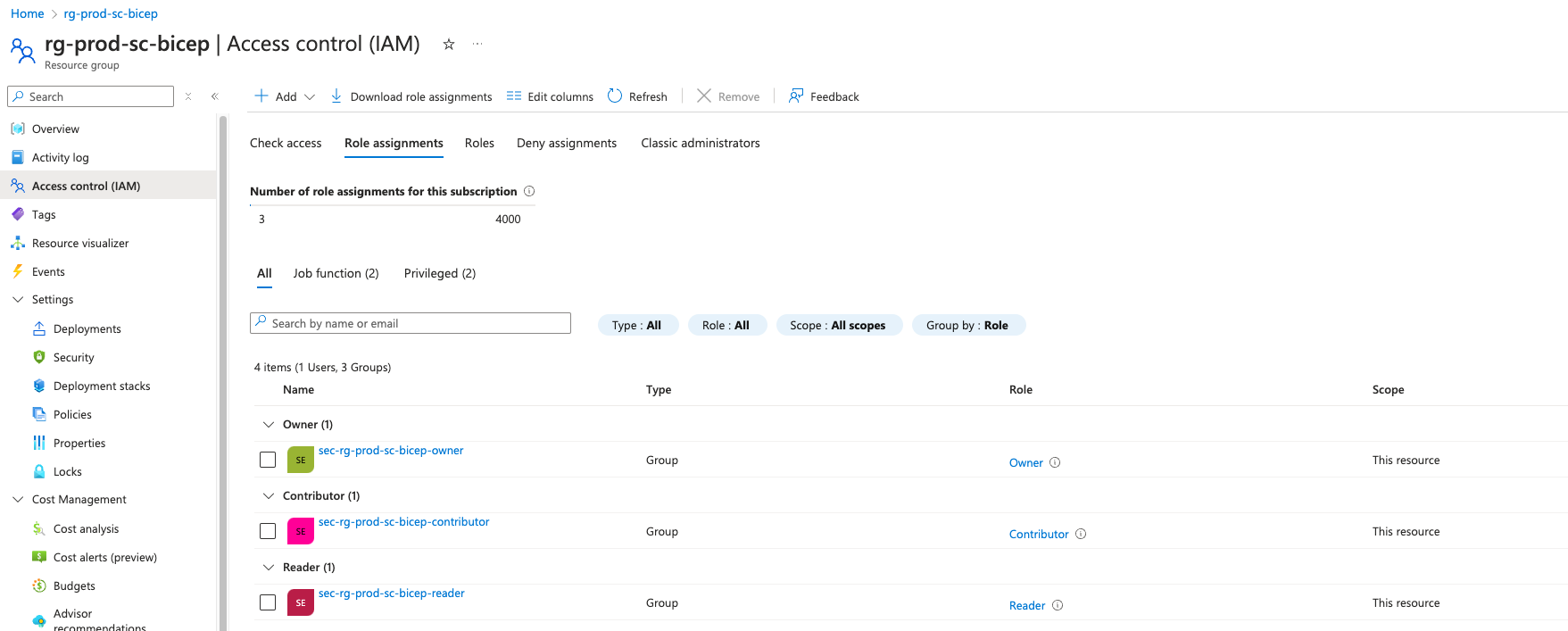
Task: Open the Edit columns option
Action: (x=550, y=96)
